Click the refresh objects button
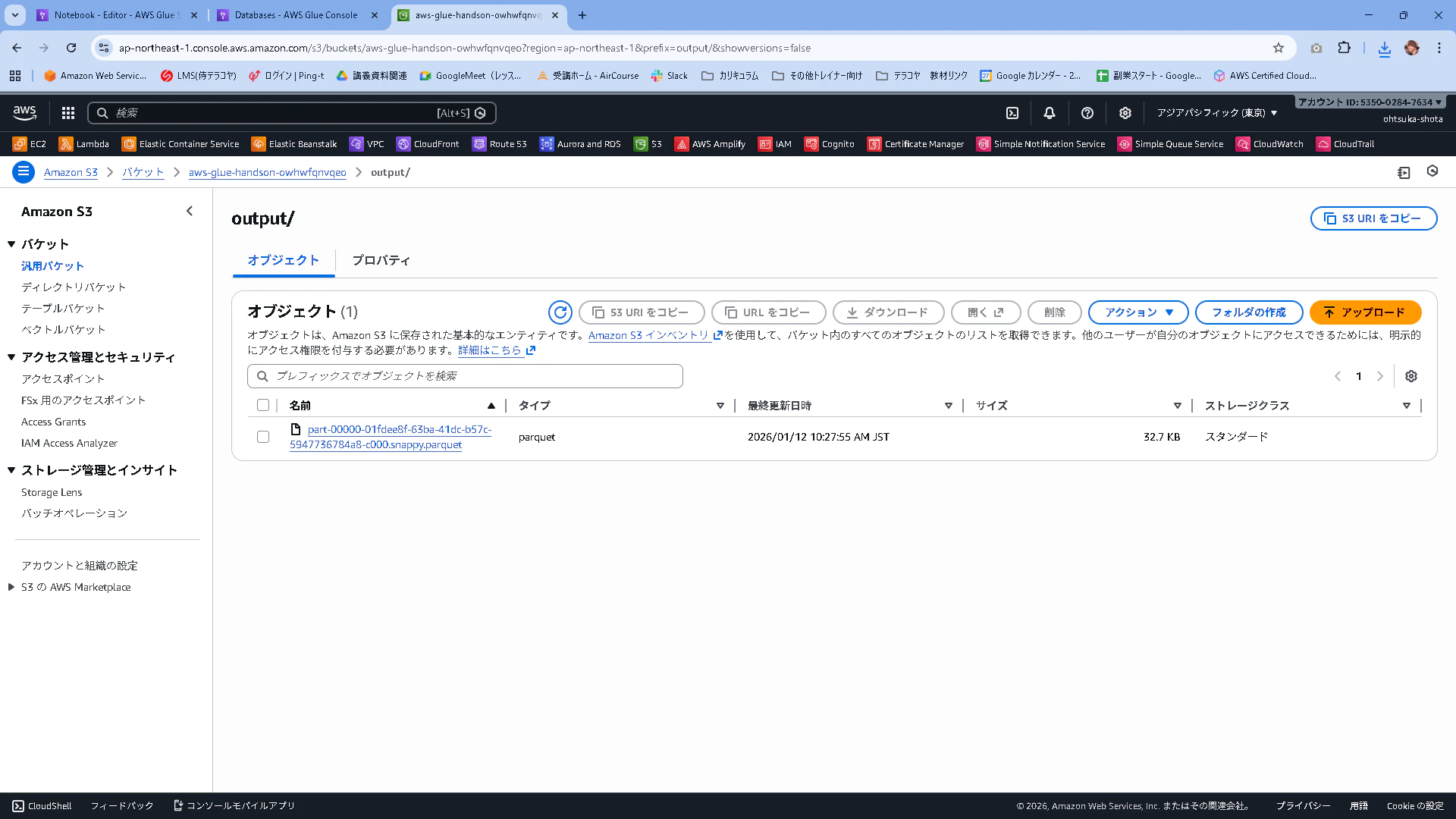This screenshot has height=819, width=1456. 560,312
